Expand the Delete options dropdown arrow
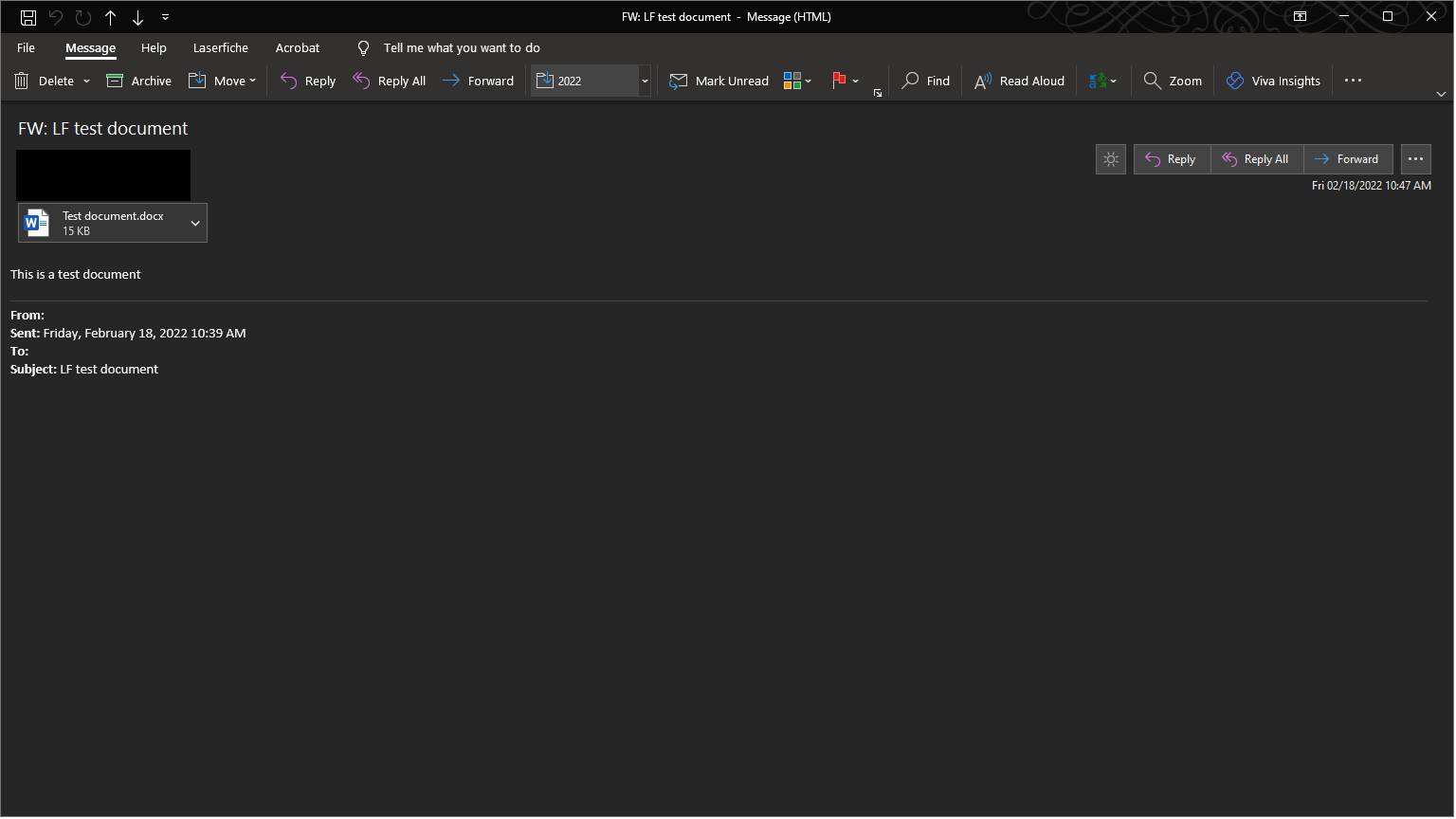1456x819 pixels. pyautogui.click(x=86, y=82)
